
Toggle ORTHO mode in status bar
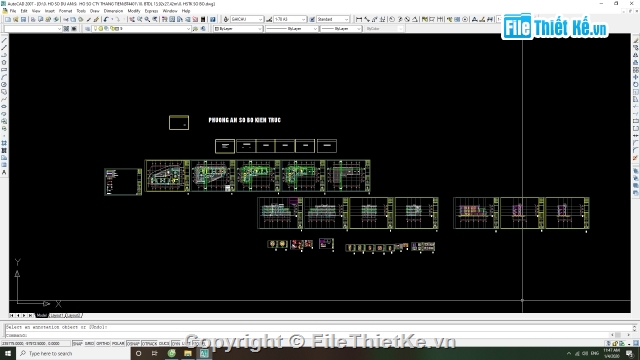102,344
